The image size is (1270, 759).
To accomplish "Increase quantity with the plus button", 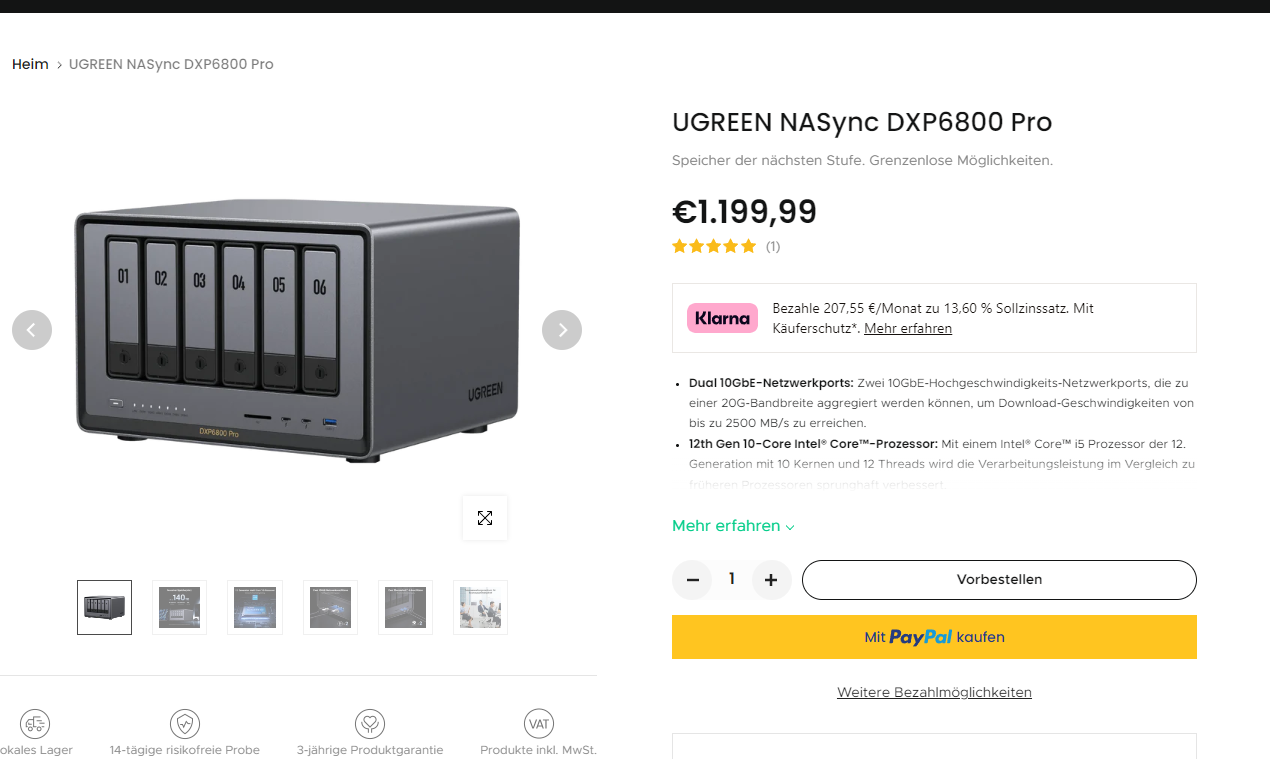I will [x=771, y=580].
